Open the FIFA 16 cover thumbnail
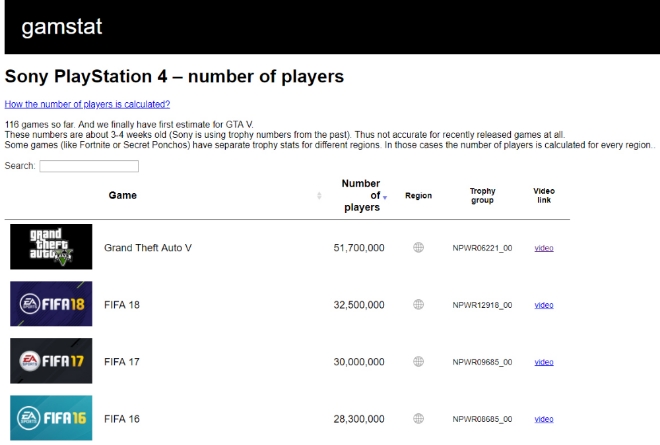The image size is (660, 445). click(x=51, y=418)
